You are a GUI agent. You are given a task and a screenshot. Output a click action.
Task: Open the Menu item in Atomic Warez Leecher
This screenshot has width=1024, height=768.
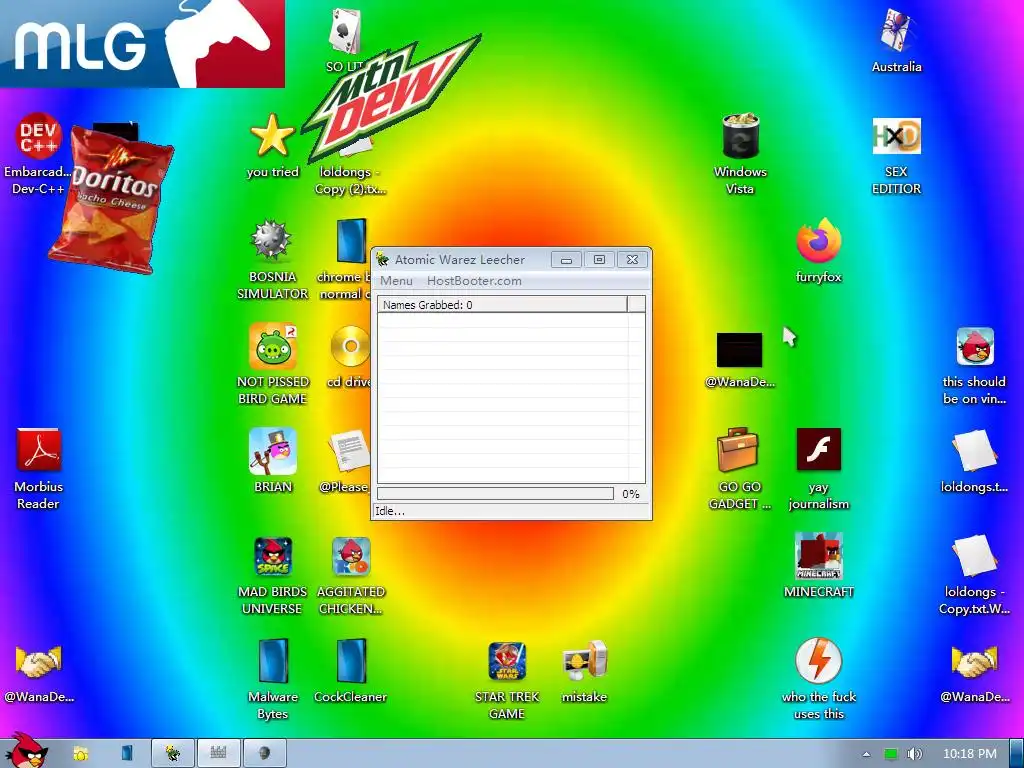click(396, 281)
